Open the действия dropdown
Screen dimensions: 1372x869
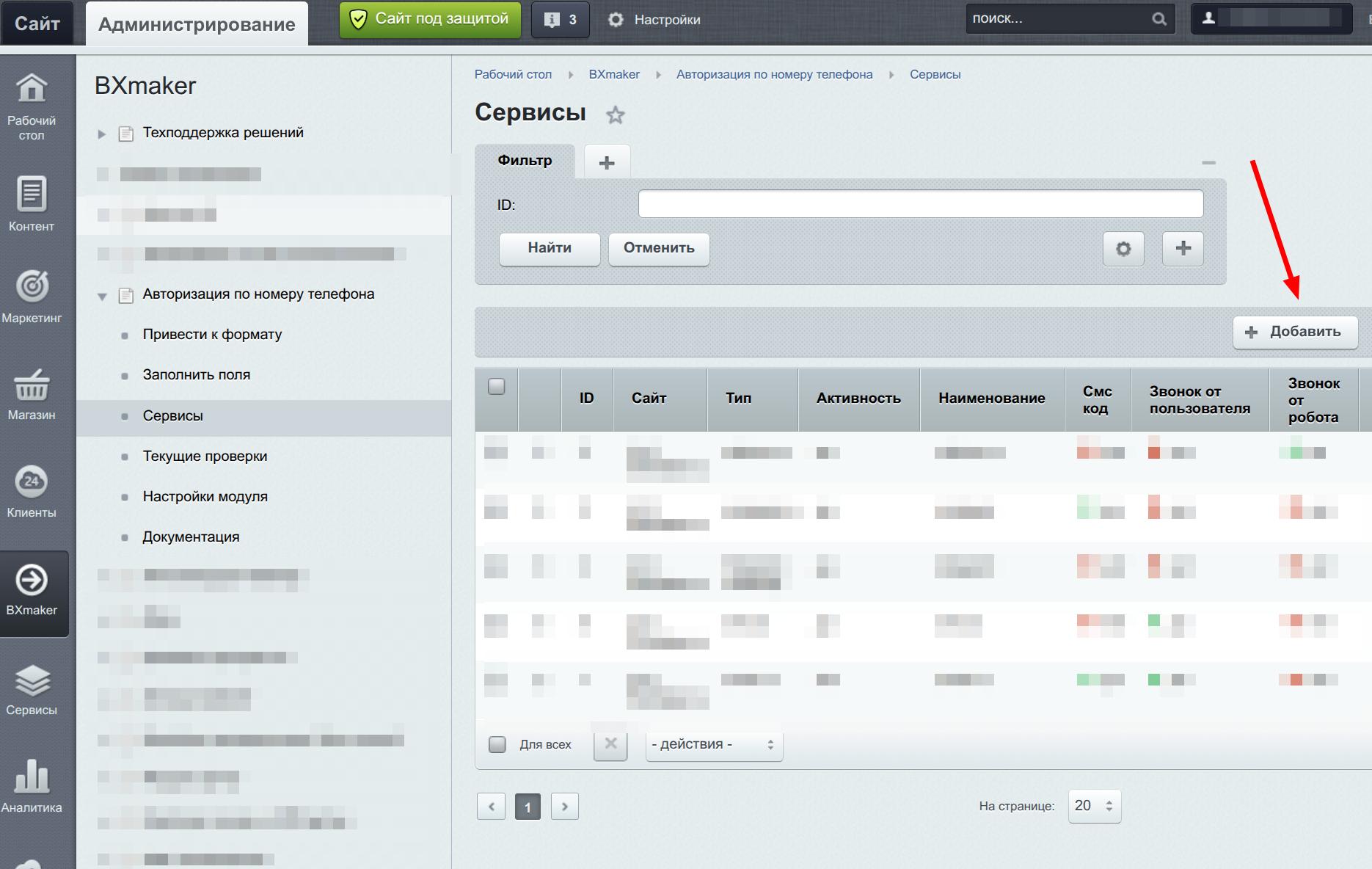click(714, 744)
